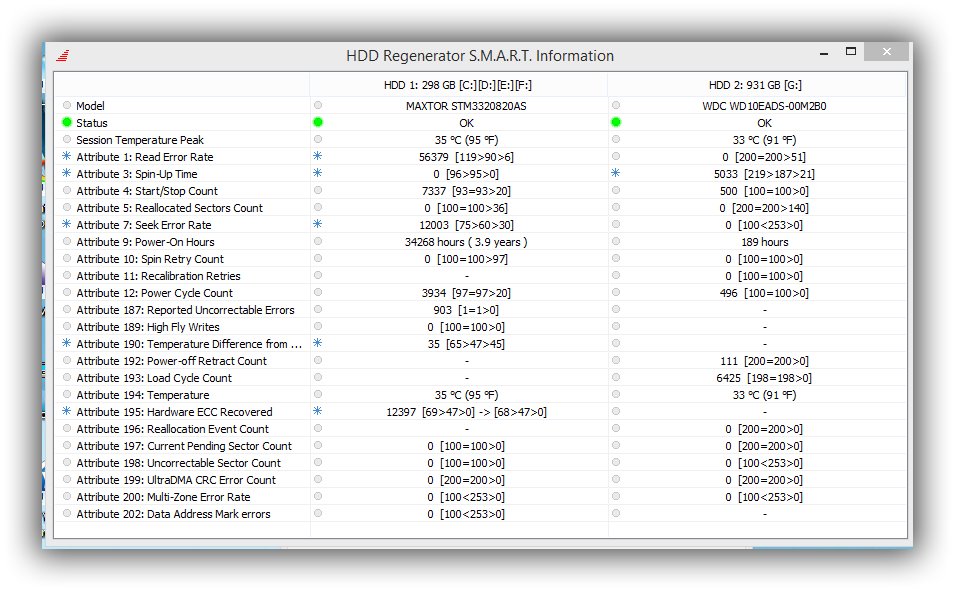Select Attribute 11: Recalibration Retries label
Image resolution: width=955 pixels, height=591 pixels.
(x=158, y=277)
